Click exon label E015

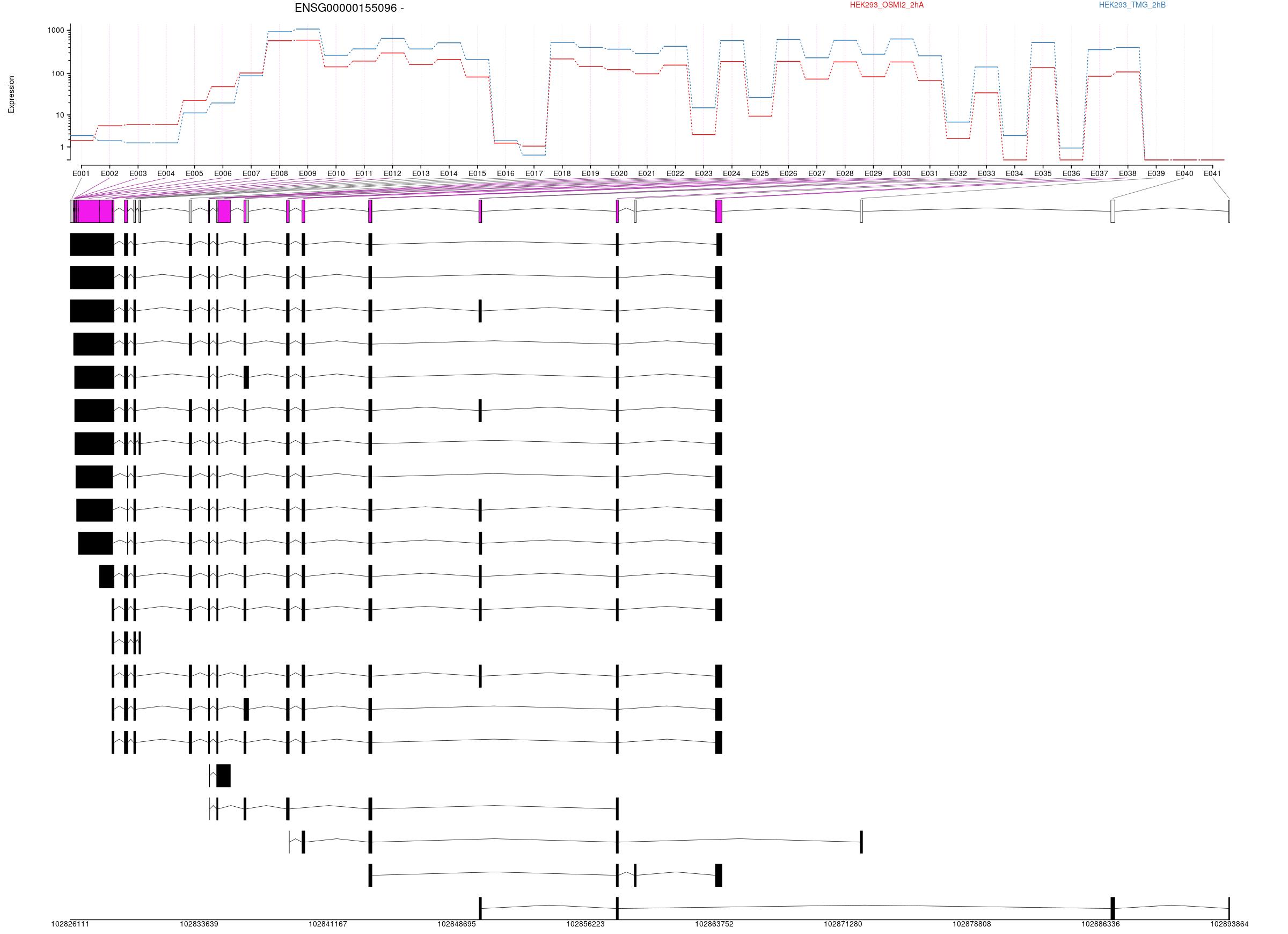click(x=477, y=174)
